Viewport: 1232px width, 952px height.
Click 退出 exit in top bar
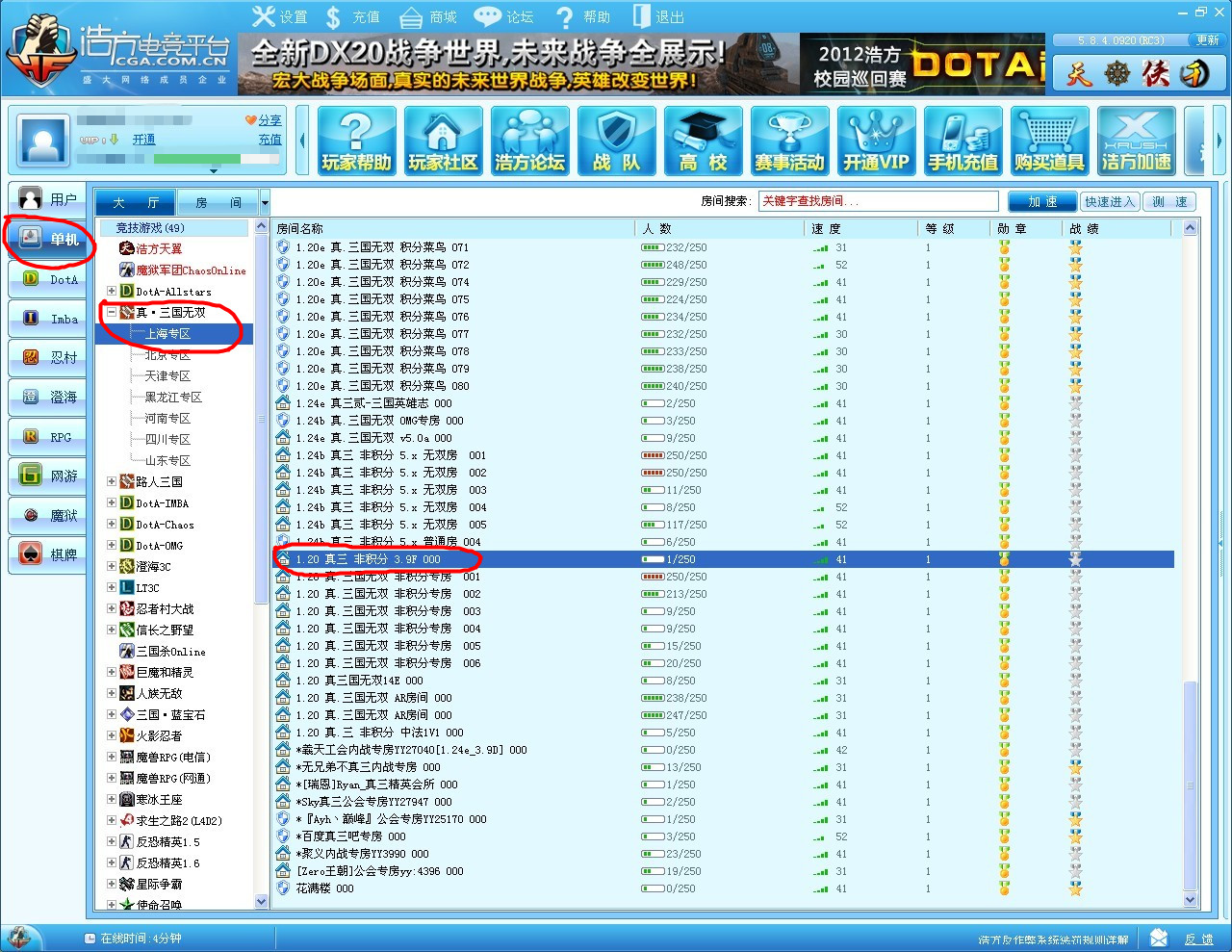click(658, 16)
